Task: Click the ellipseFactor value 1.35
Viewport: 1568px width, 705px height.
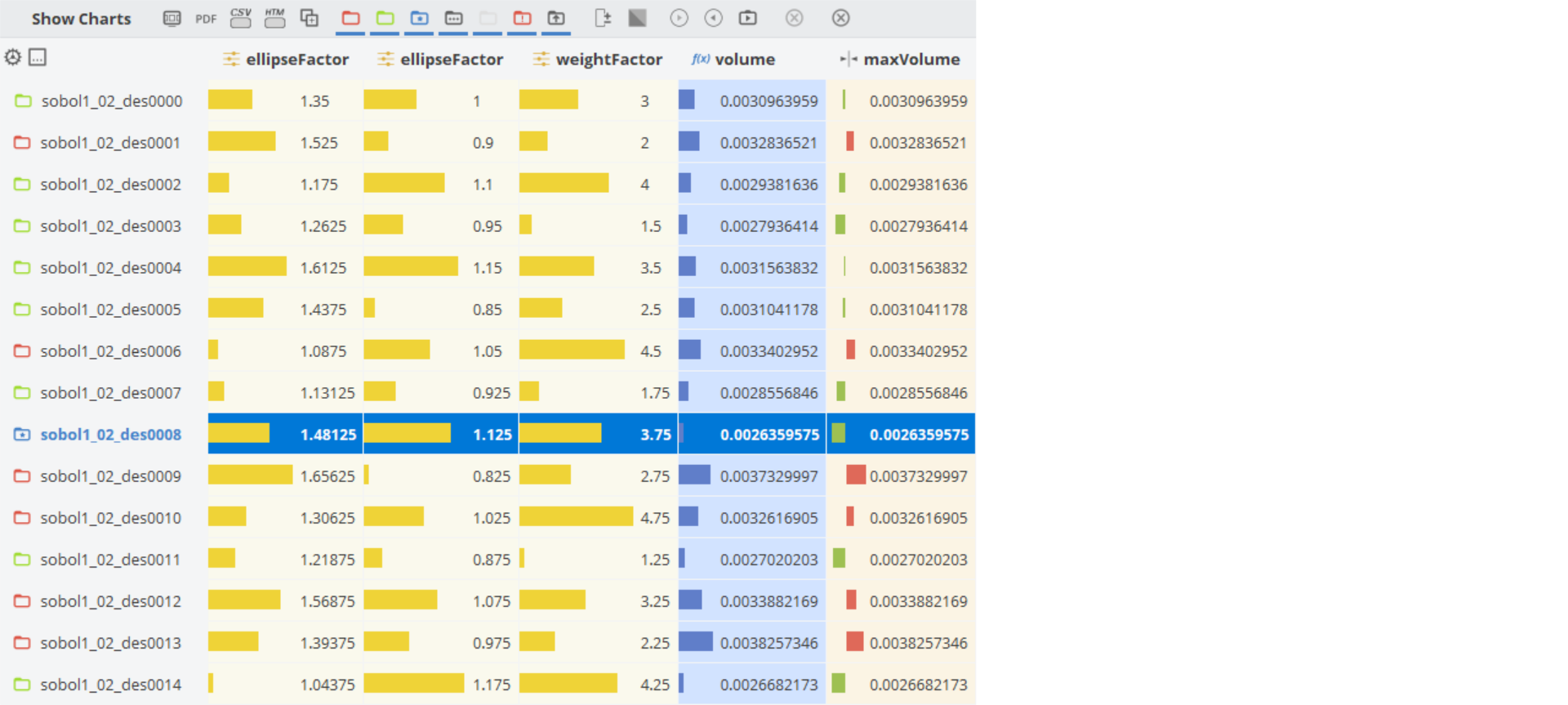Action: (314, 101)
